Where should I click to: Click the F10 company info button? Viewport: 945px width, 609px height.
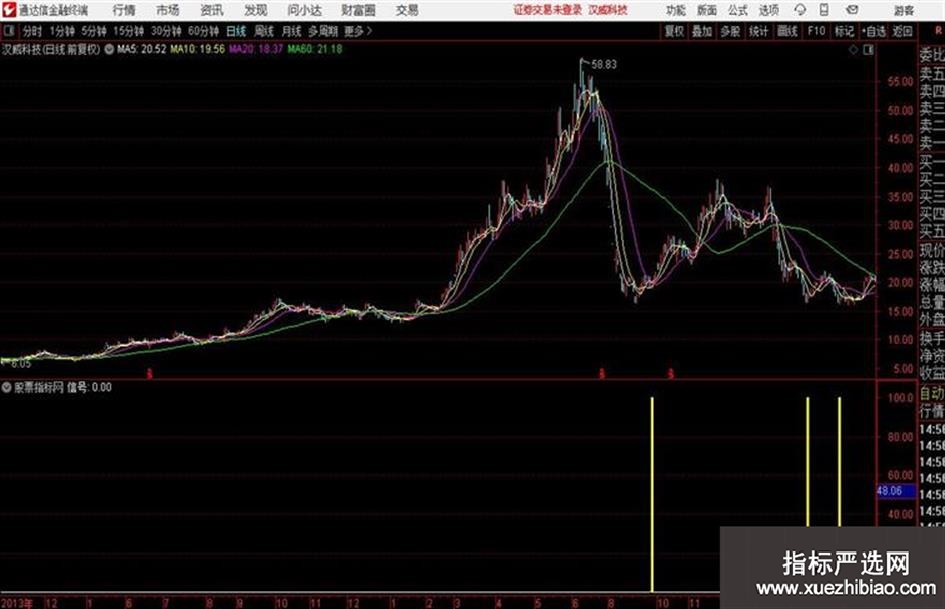pos(817,31)
